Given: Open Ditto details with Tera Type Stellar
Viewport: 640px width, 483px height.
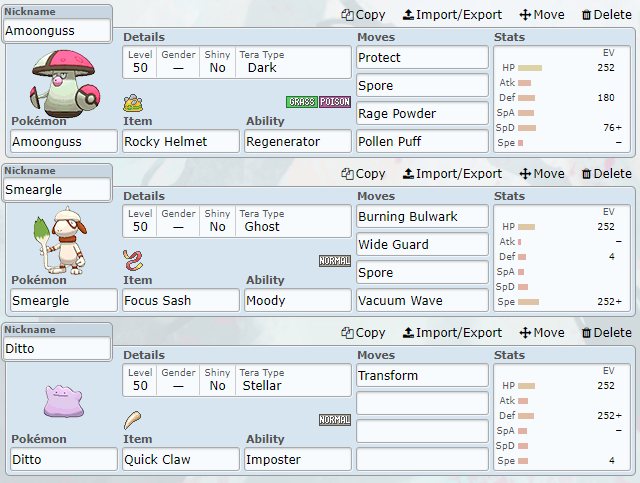Looking at the screenshot, I should pos(237,380).
